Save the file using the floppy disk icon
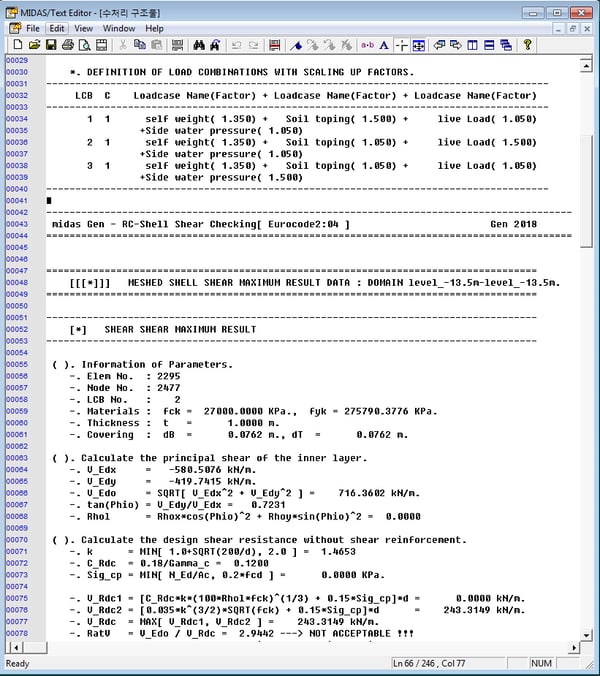The image size is (600, 676). [x=51, y=45]
